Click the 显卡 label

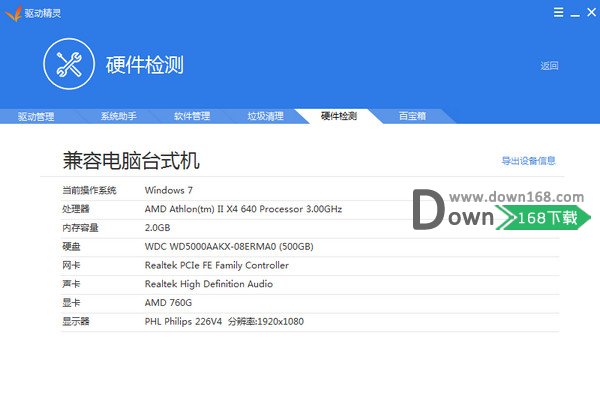71,303
